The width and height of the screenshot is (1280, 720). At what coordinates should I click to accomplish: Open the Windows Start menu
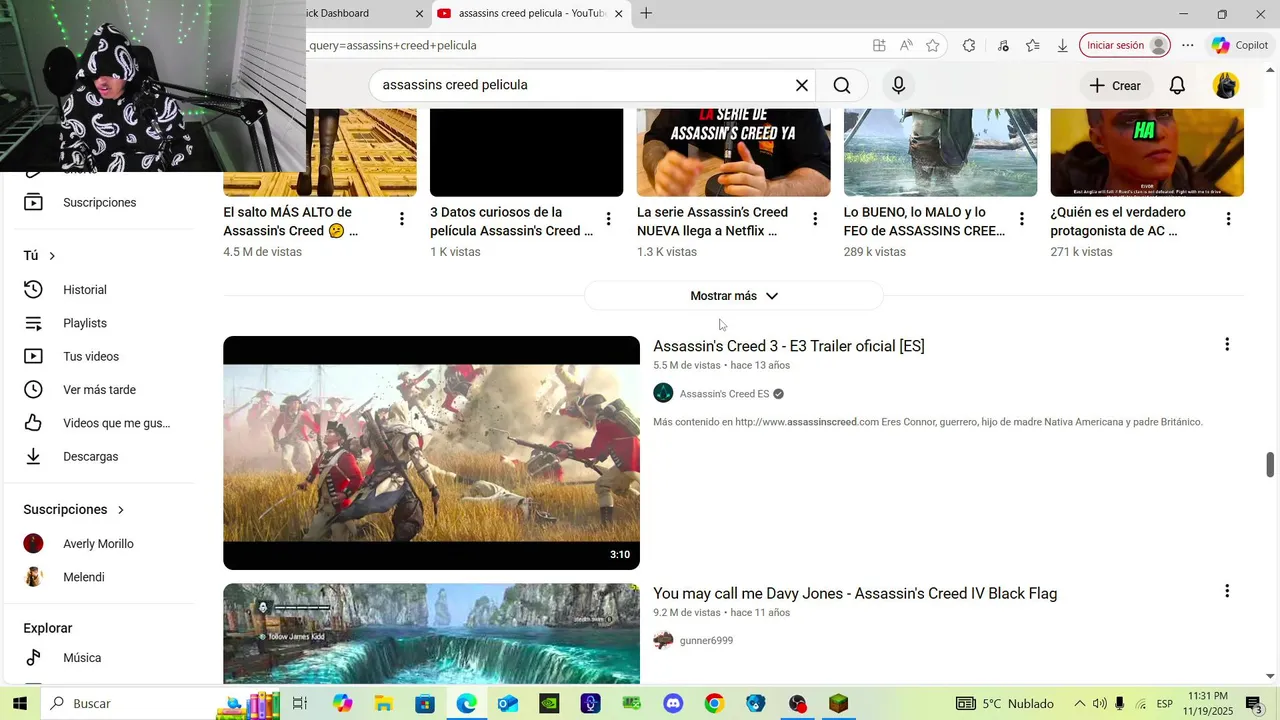19,703
